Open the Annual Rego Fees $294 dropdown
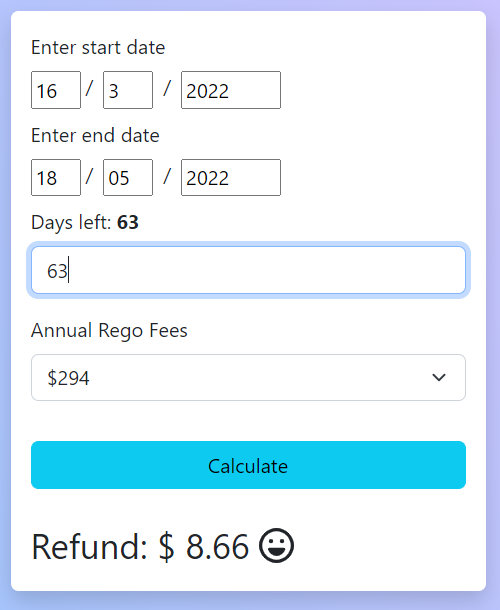Image resolution: width=500 pixels, height=610 pixels. coord(248,377)
